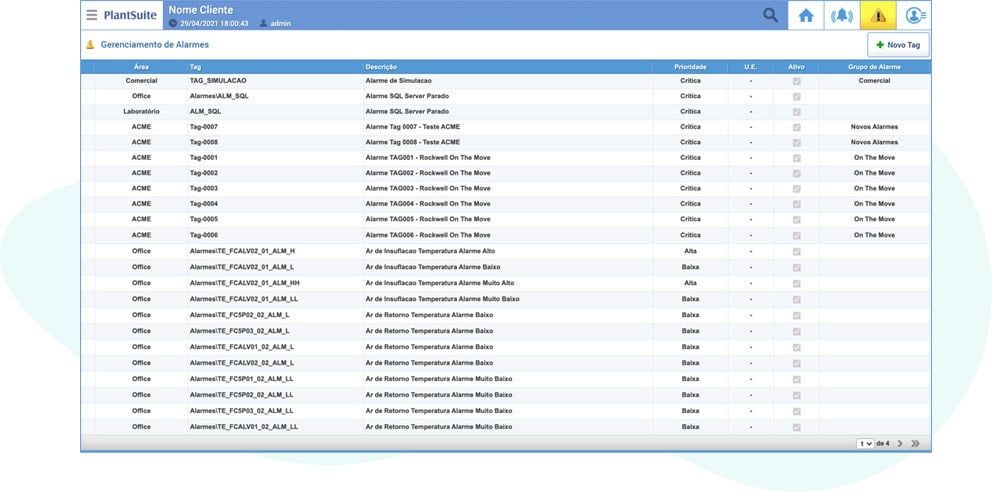Toggle Ativo checkbox for Tag-0001
The image size is (992, 492).
pos(796,158)
